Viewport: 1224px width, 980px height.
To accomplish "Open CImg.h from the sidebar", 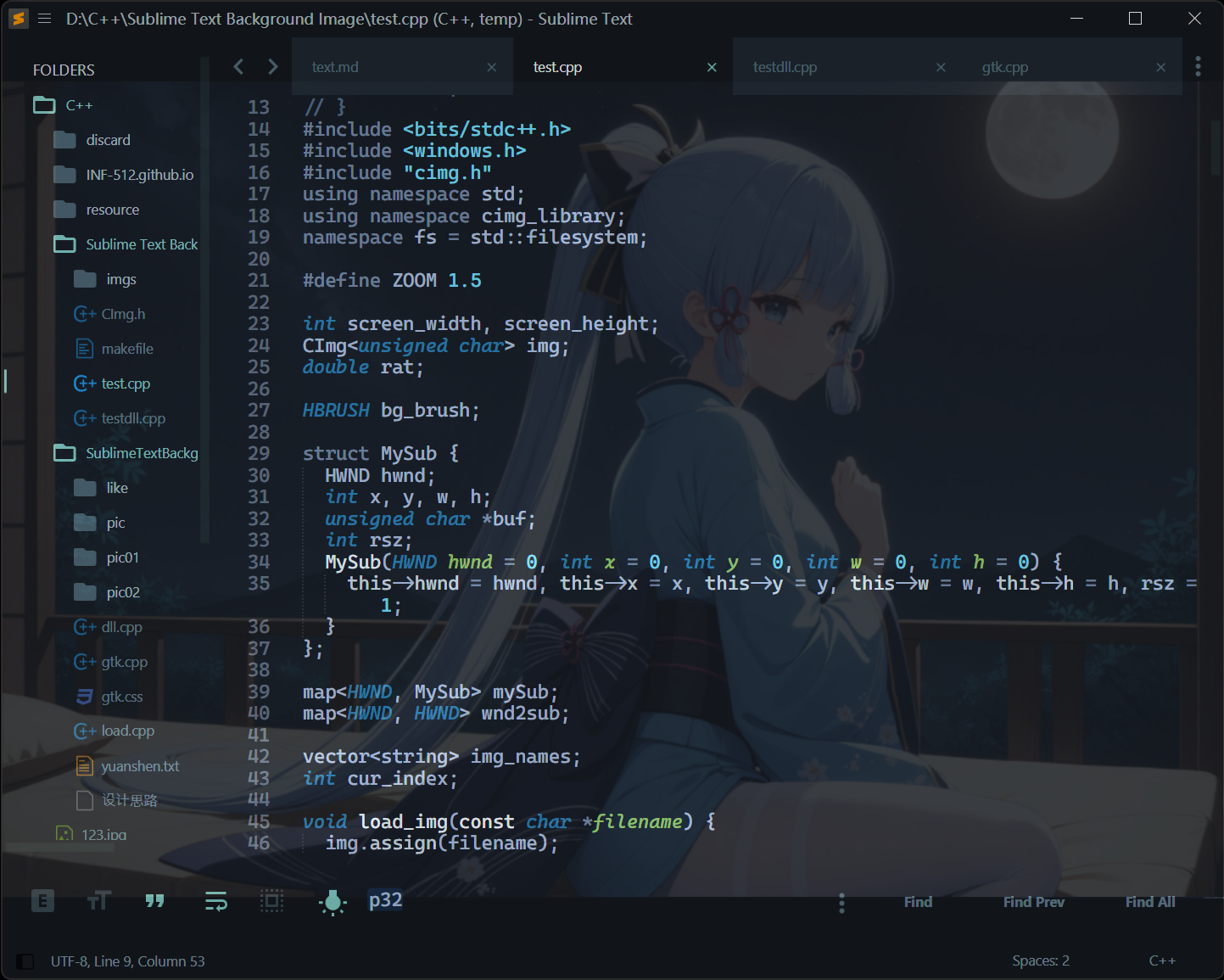I will (123, 314).
